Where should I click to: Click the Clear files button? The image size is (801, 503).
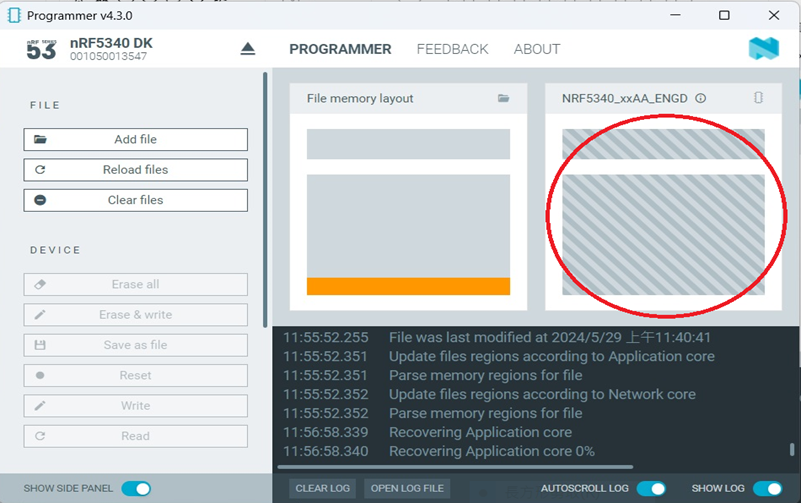(135, 200)
